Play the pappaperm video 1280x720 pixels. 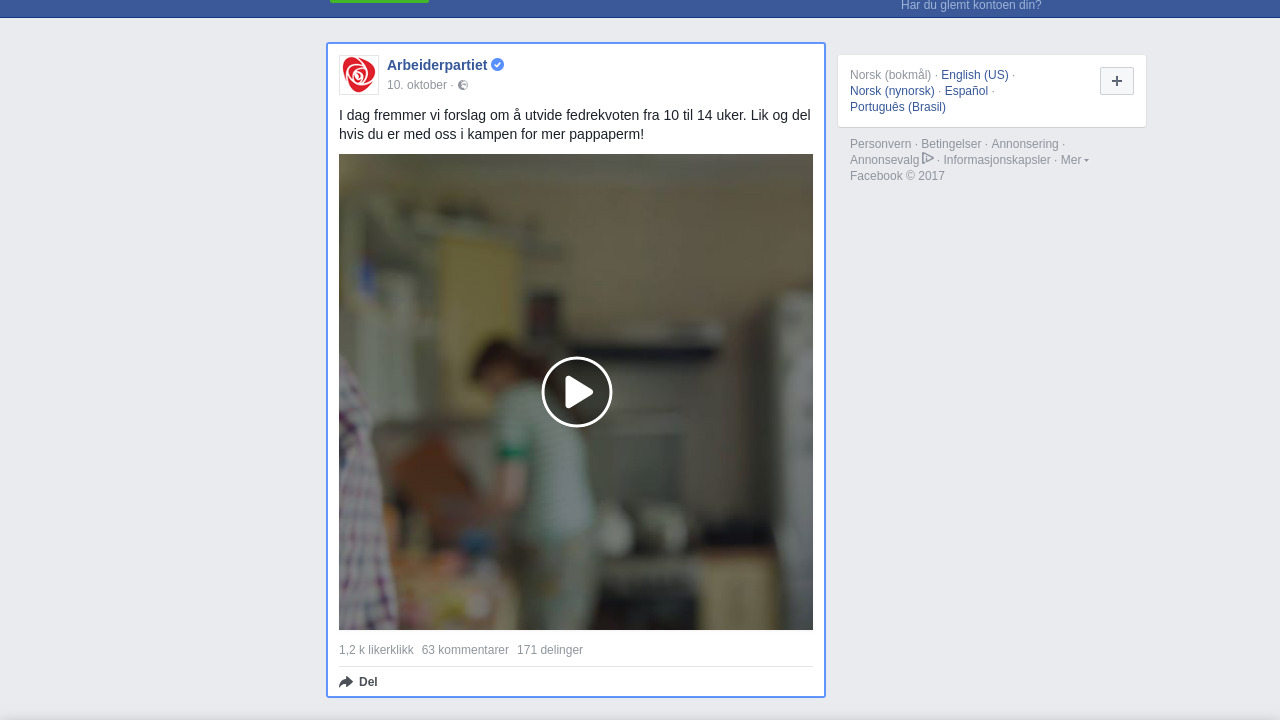[x=576, y=392]
